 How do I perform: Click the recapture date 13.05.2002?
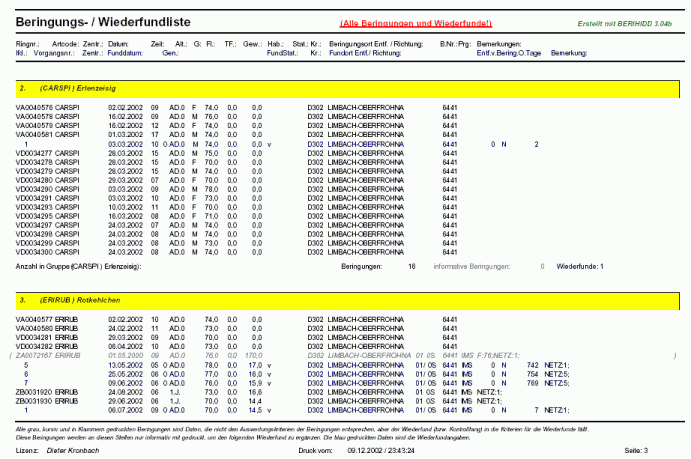(x=126, y=365)
